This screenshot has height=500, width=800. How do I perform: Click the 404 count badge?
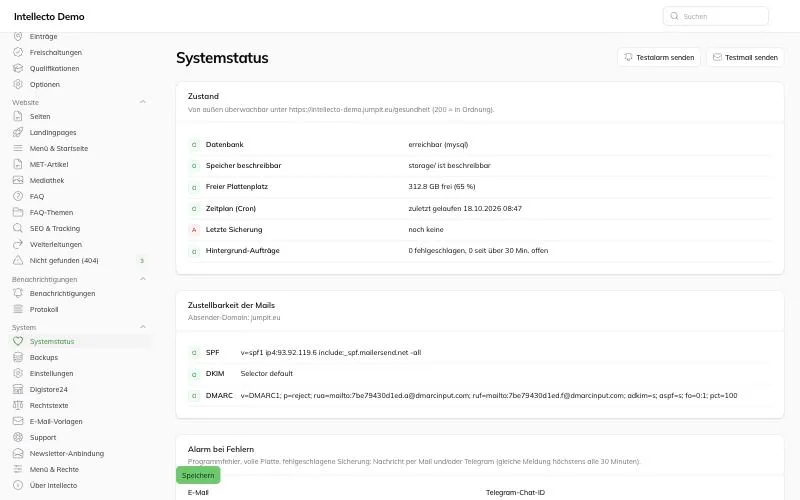[x=142, y=260]
